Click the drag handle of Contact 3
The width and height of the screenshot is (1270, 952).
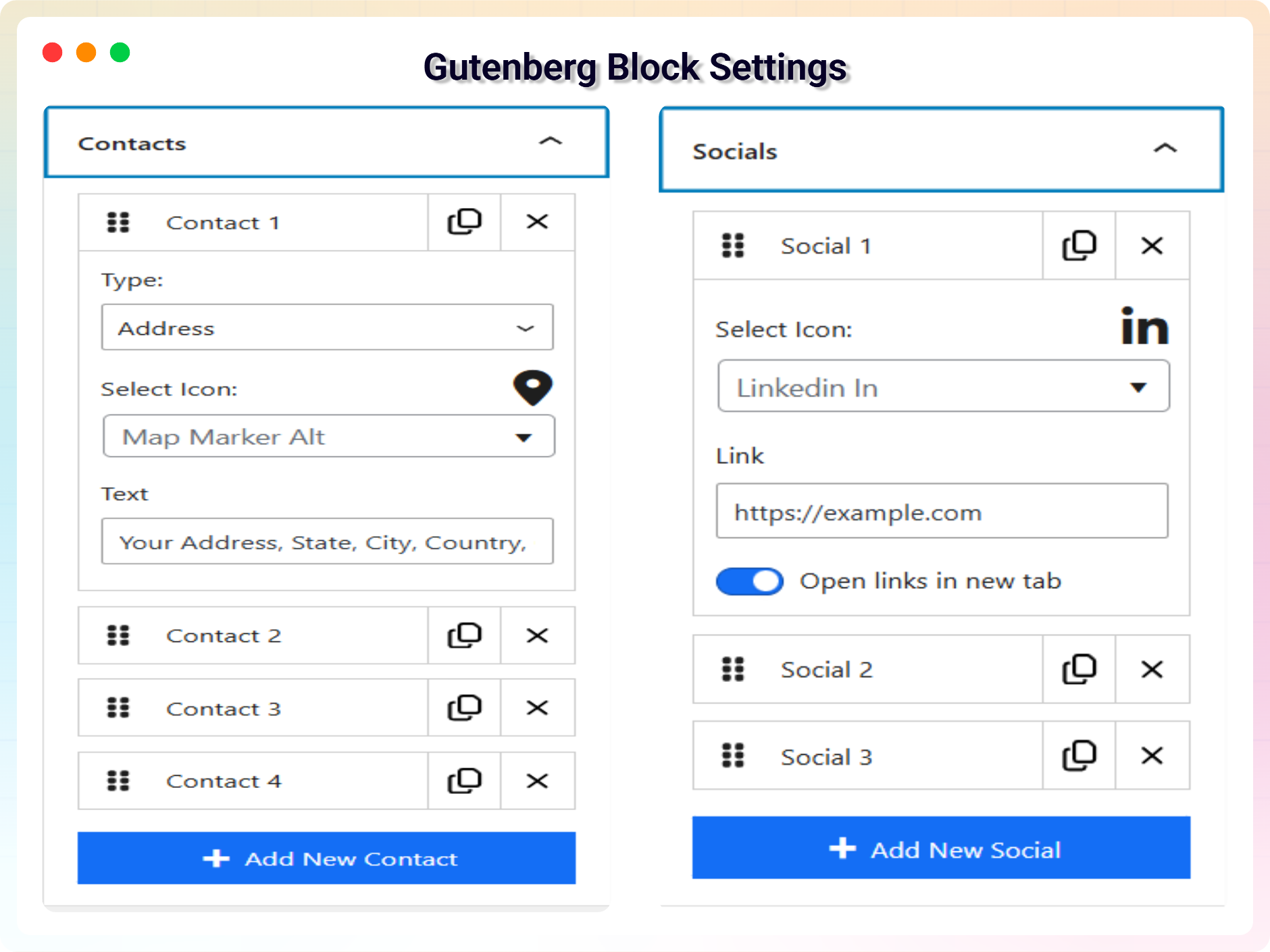pos(118,708)
